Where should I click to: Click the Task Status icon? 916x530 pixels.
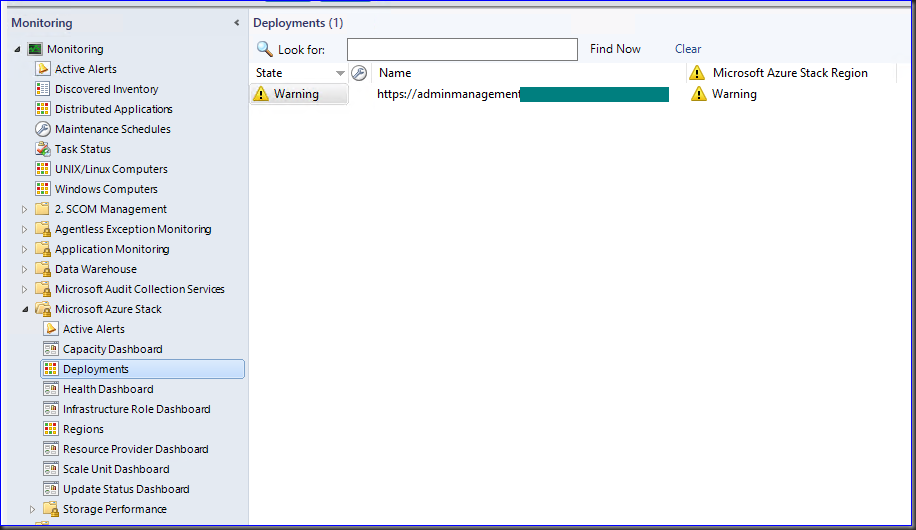click(x=43, y=149)
